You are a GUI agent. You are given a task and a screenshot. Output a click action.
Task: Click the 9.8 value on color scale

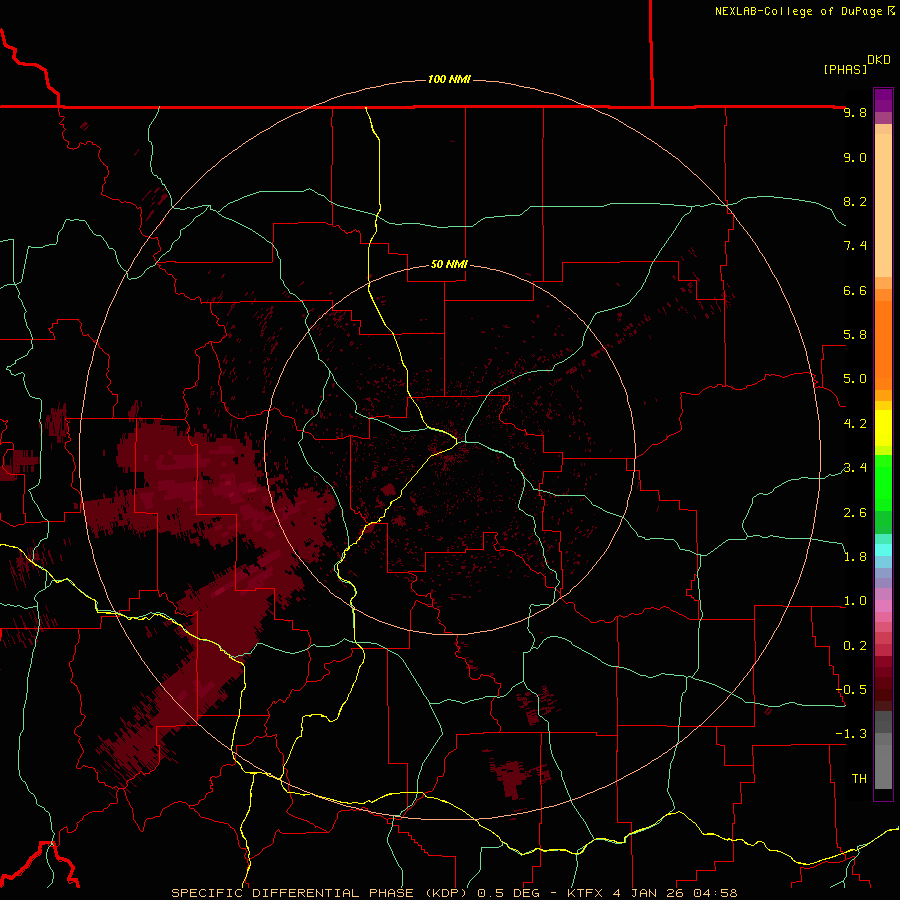(855, 112)
